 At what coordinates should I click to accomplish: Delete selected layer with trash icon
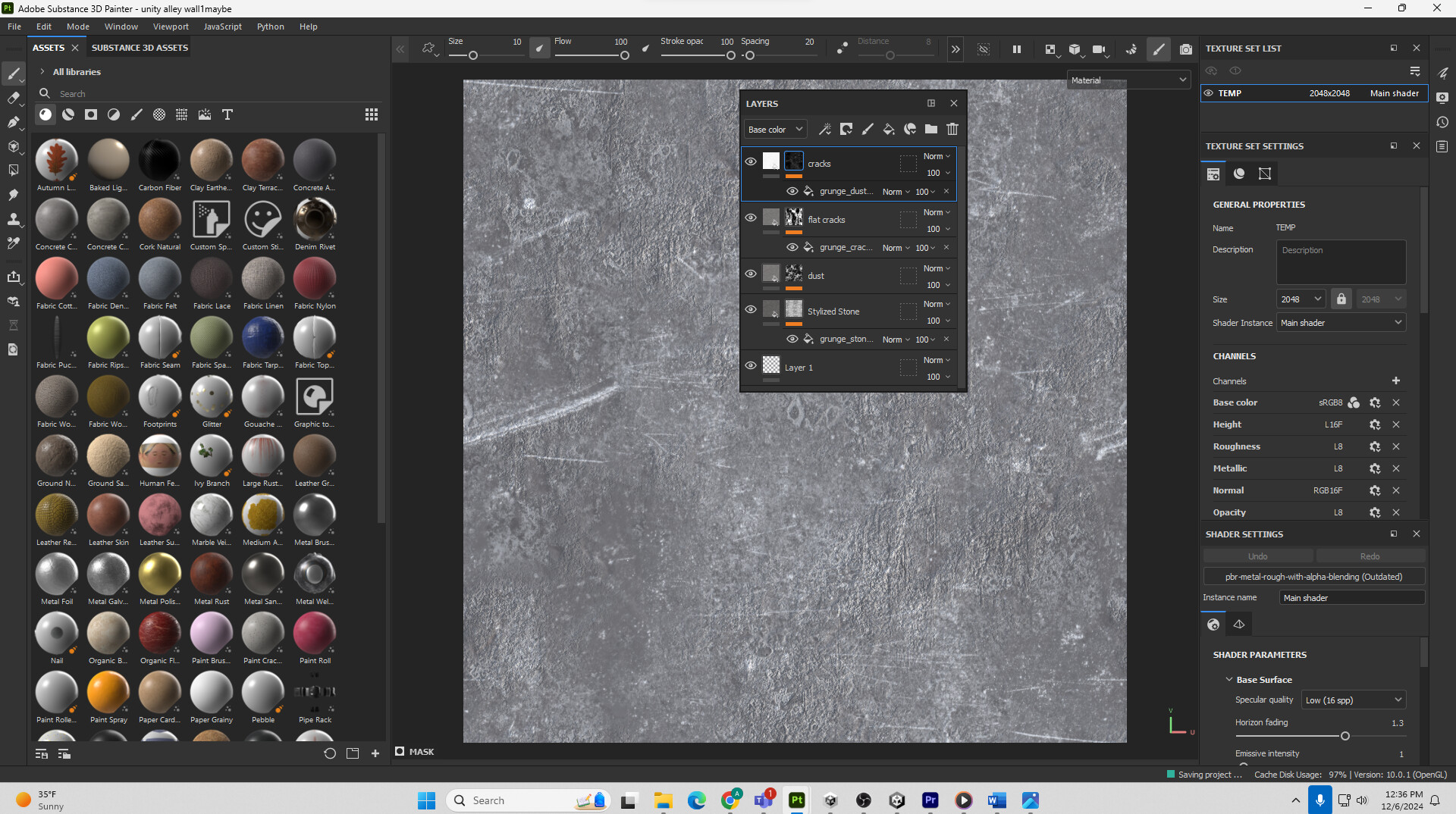[x=952, y=130]
